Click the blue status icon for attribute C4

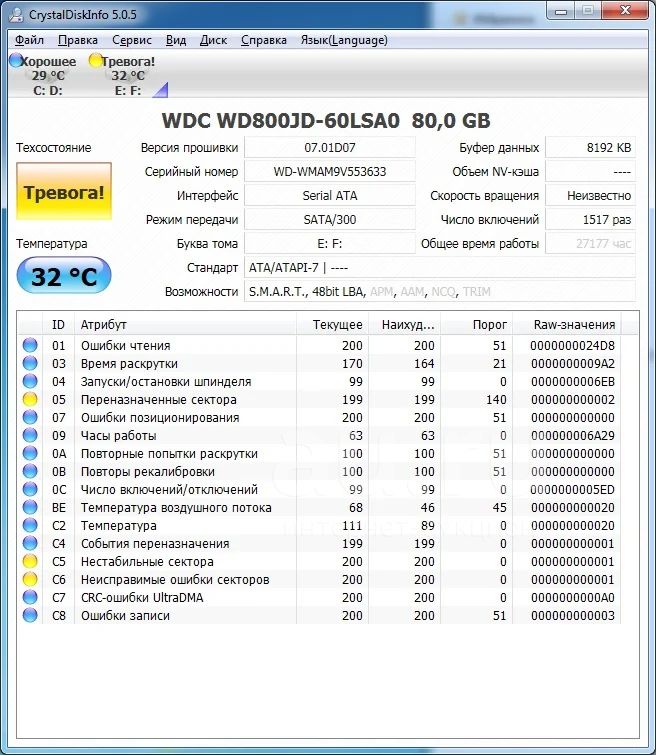(x=30, y=543)
